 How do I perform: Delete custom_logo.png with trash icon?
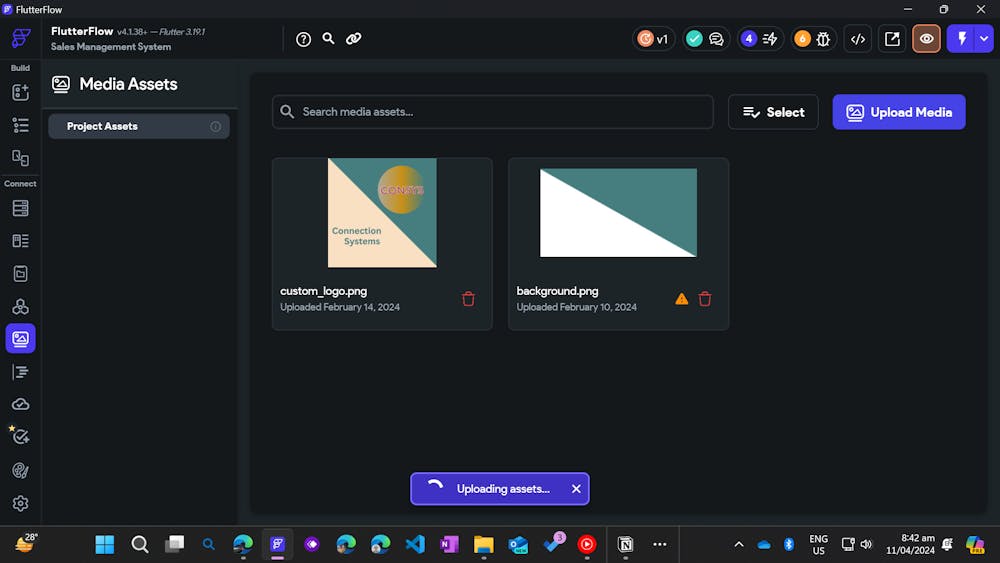pyautogui.click(x=468, y=298)
